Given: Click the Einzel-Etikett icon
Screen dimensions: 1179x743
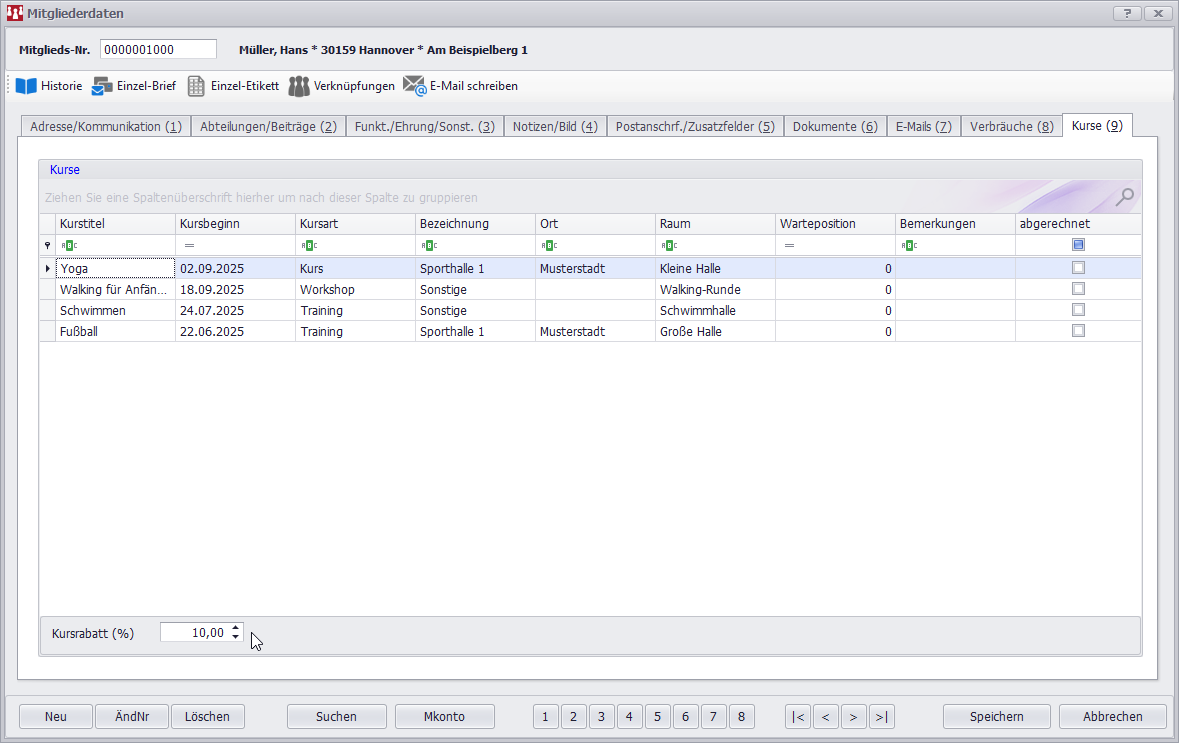Looking at the screenshot, I should click(x=197, y=86).
